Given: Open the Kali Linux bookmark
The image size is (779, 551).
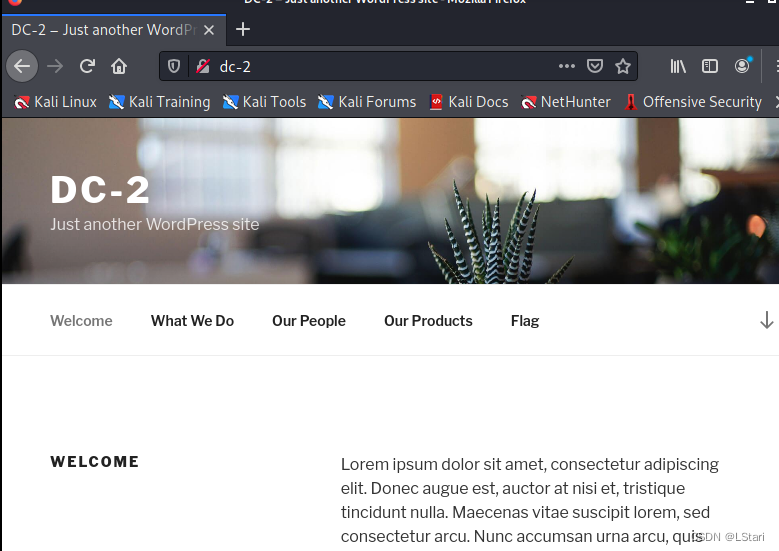Looking at the screenshot, I should [x=55, y=102].
